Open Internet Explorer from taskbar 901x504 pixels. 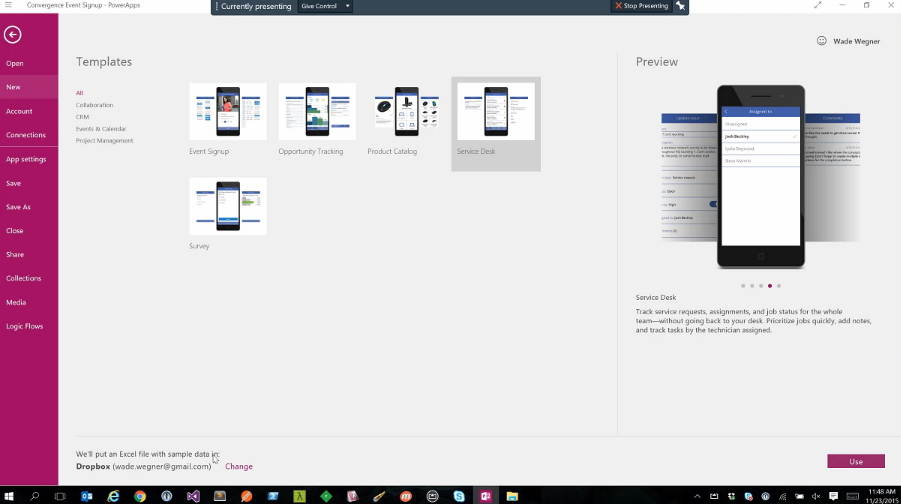pyautogui.click(x=113, y=496)
